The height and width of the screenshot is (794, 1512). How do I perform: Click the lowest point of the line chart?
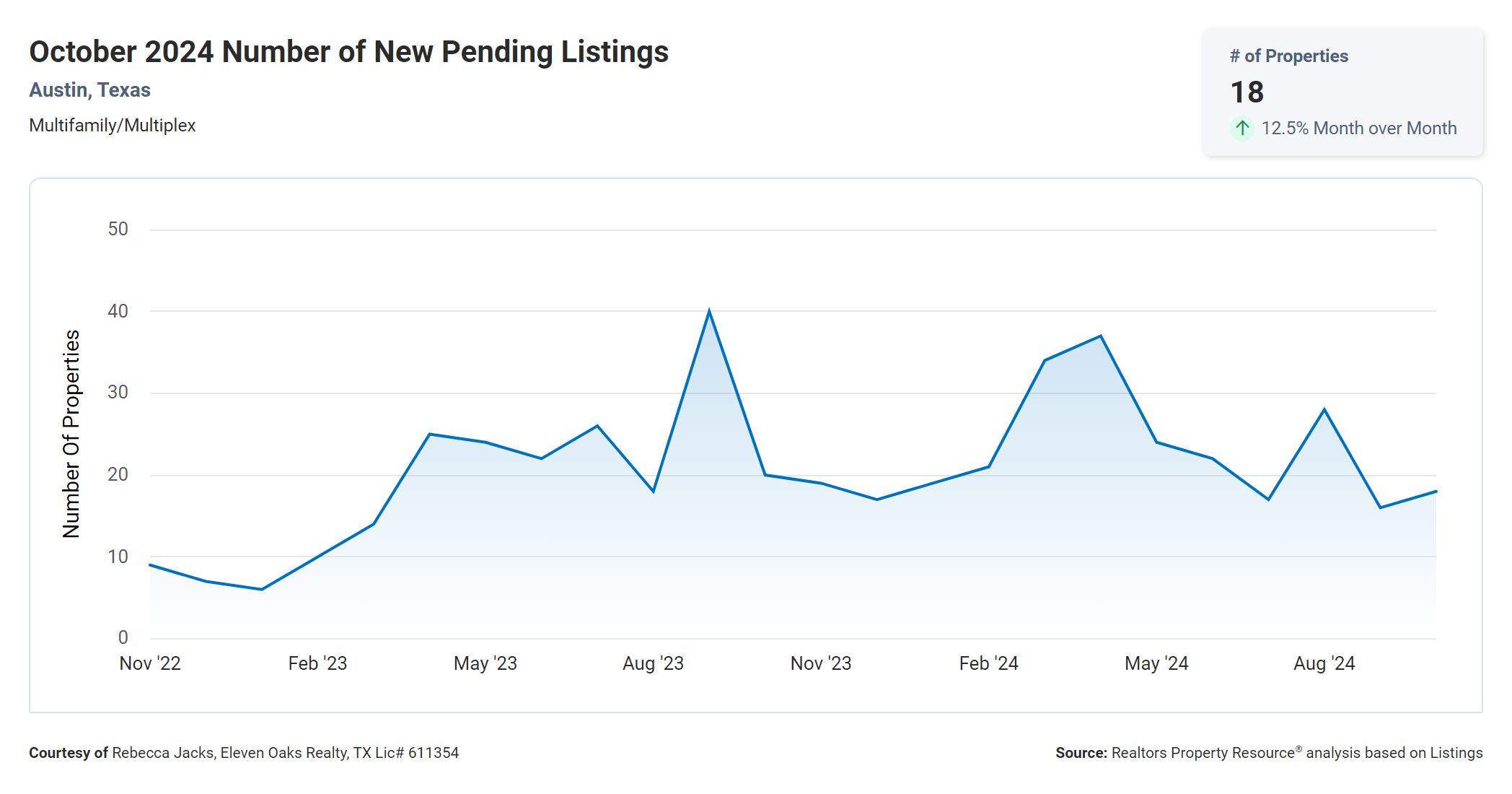click(261, 589)
